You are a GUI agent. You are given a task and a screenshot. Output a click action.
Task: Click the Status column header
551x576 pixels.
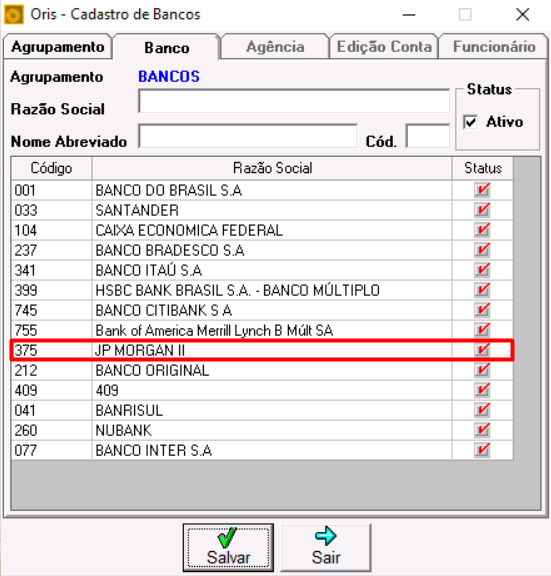pyautogui.click(x=483, y=168)
